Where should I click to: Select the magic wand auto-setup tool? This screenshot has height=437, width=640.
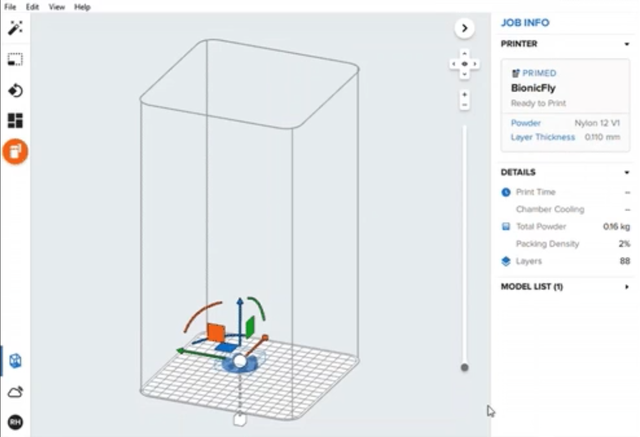[x=15, y=28]
